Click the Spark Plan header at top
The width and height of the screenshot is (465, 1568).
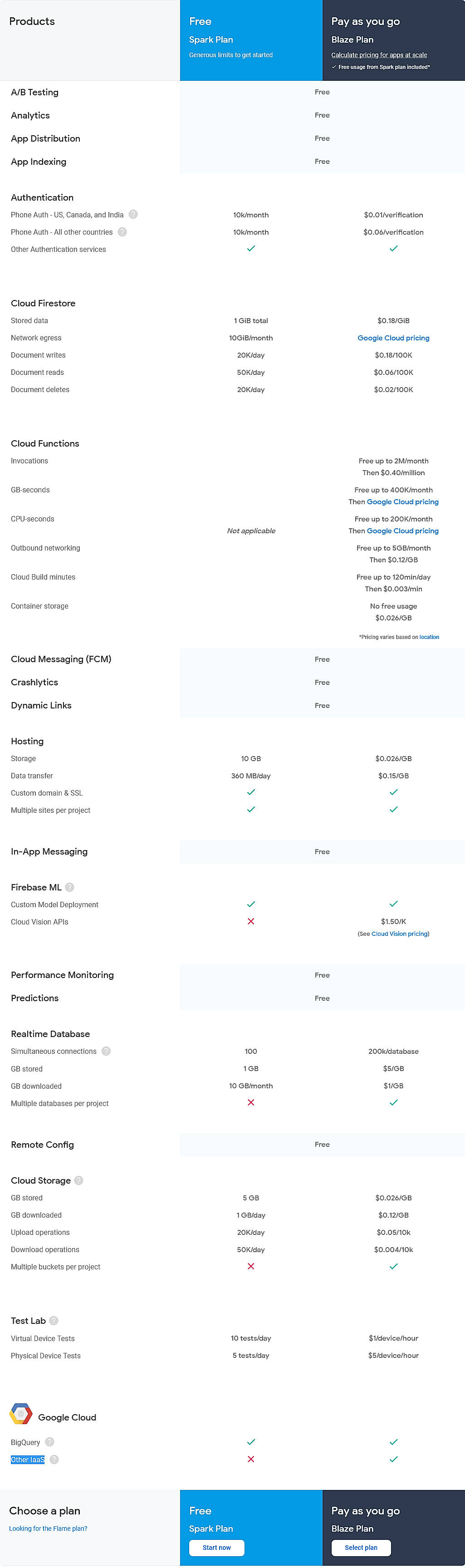click(x=210, y=39)
